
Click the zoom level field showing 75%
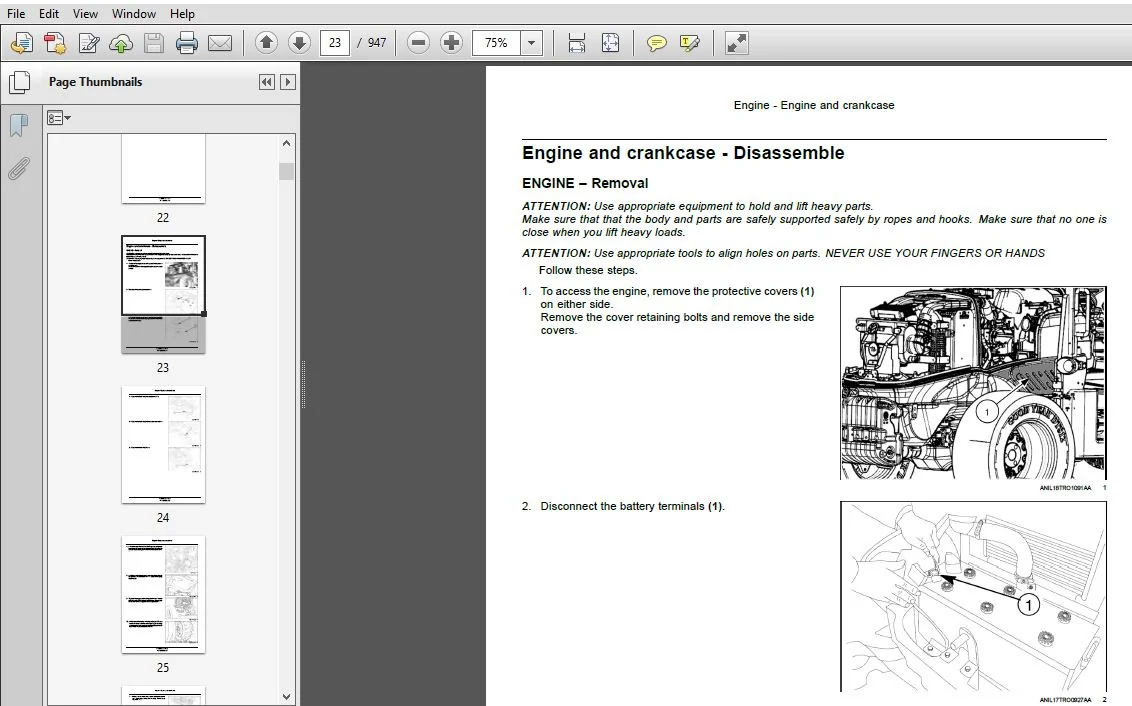coord(496,43)
